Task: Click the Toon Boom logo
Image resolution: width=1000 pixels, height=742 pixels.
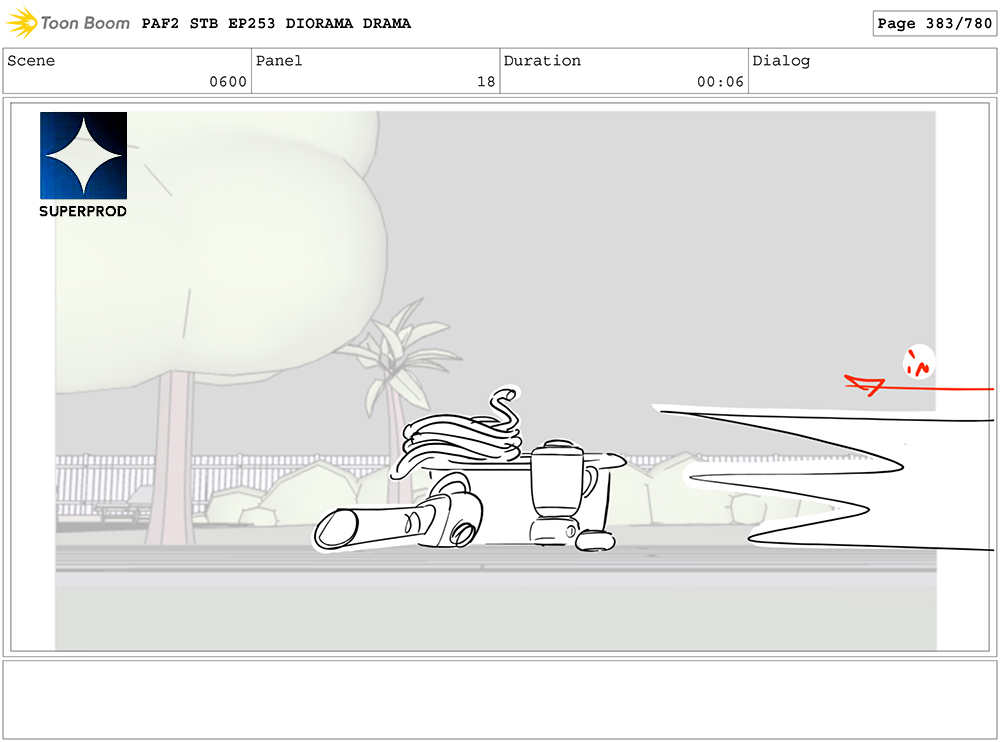Action: (68, 23)
